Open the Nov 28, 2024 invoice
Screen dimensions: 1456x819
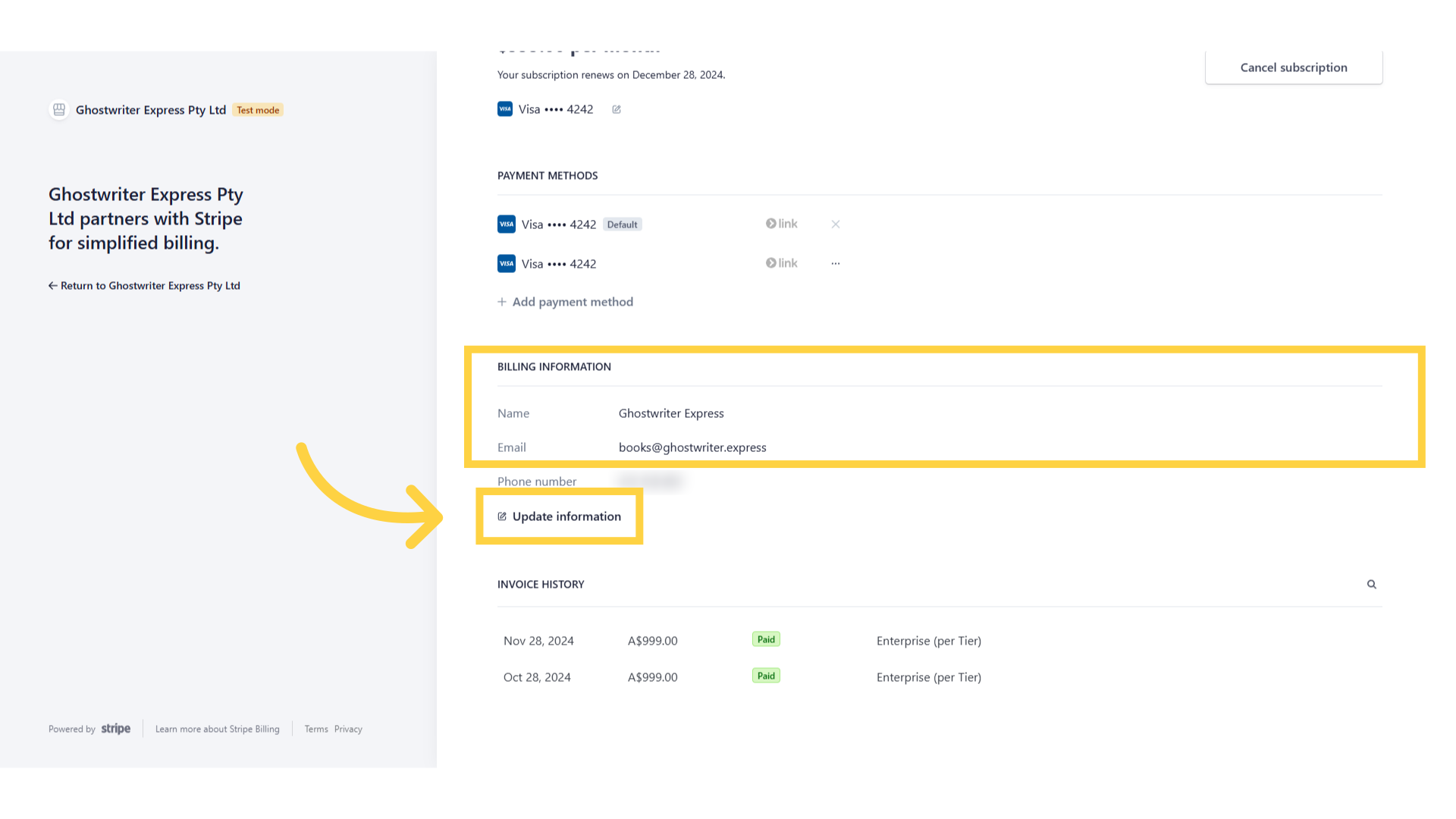tap(940, 641)
